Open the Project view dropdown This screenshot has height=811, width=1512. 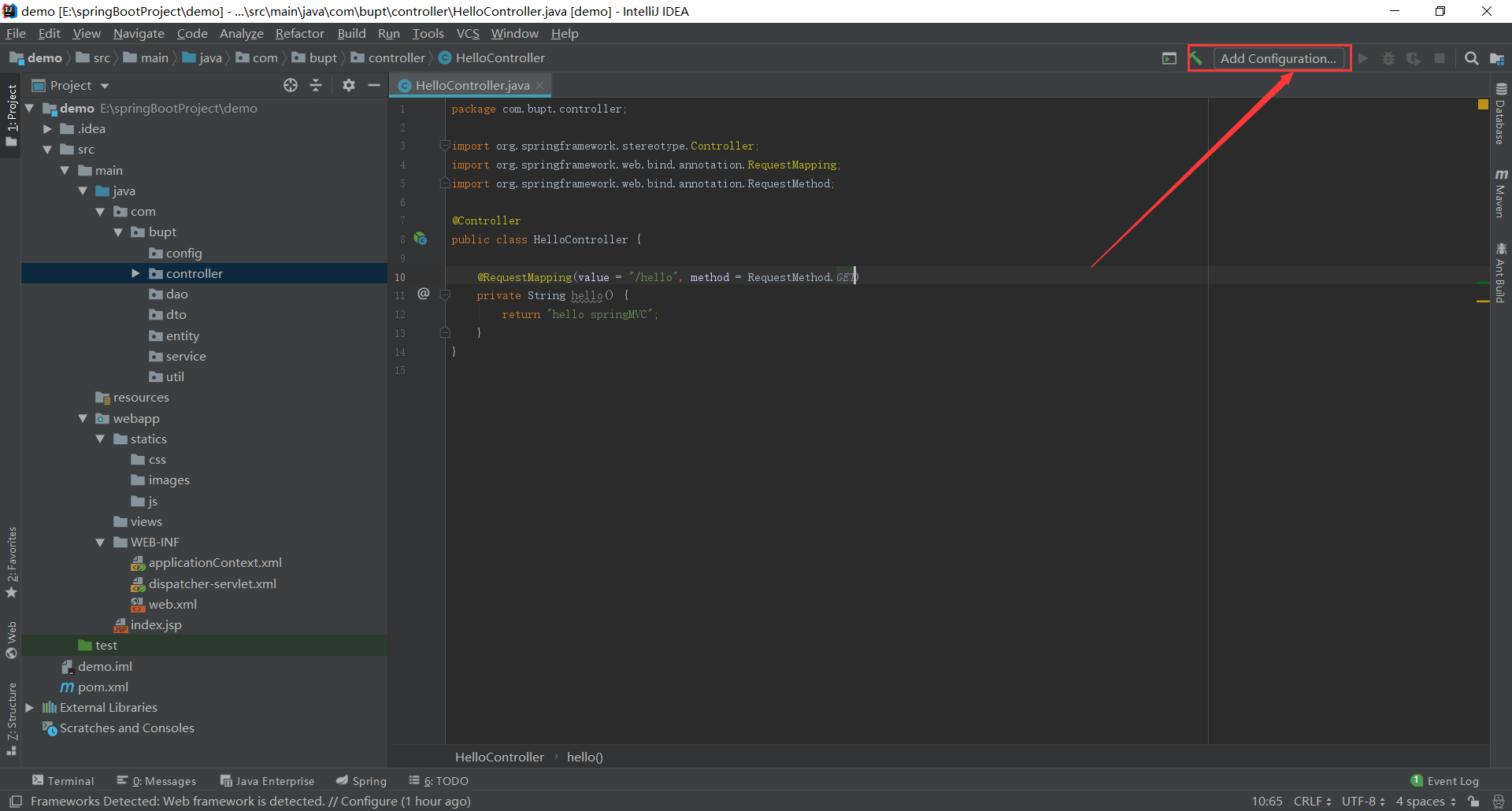tap(71, 85)
